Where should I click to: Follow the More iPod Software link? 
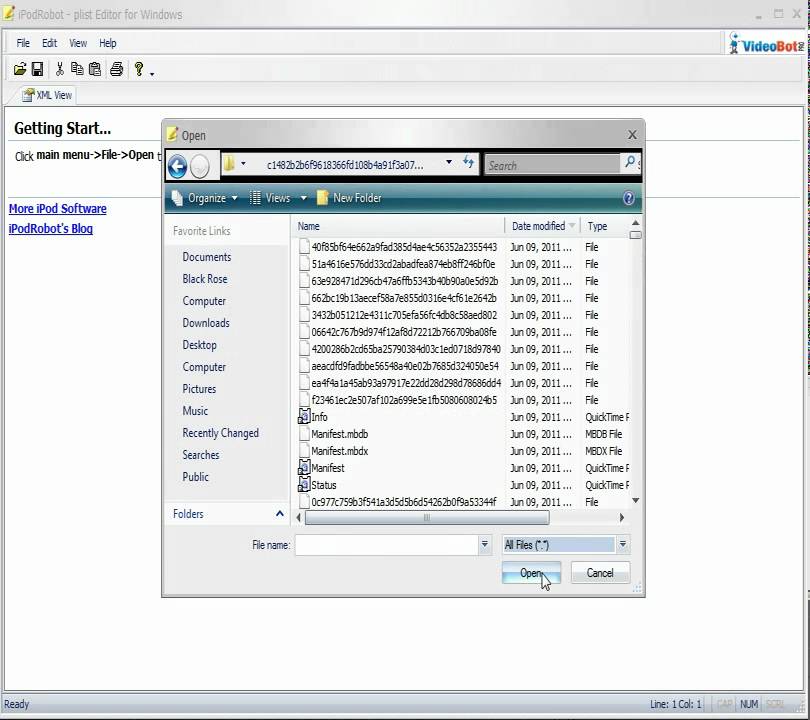(57, 209)
